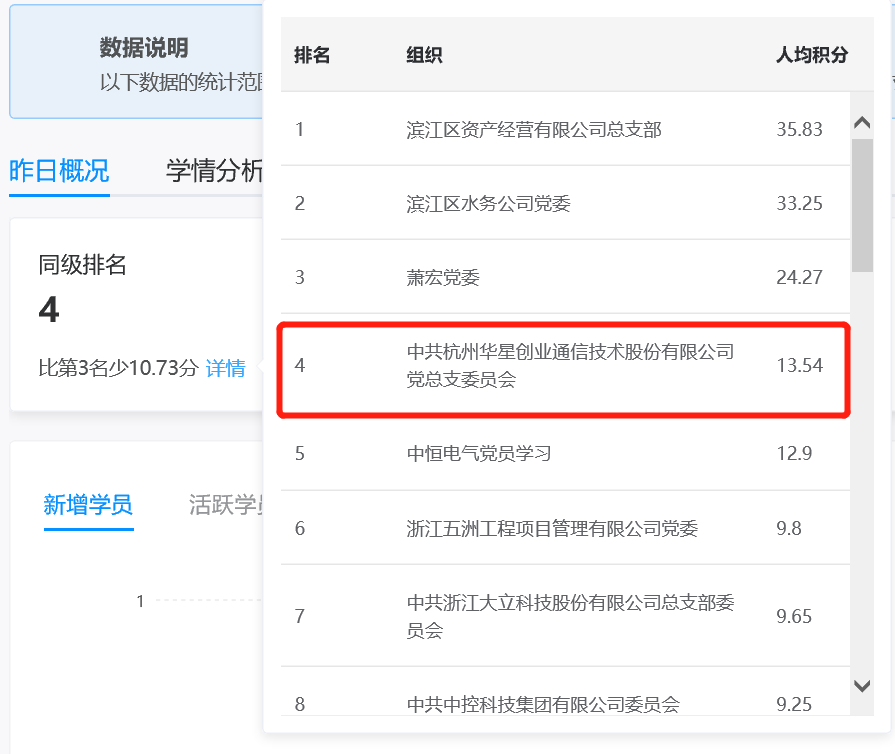Image resolution: width=895 pixels, height=754 pixels.
Task: Switch to the 活跃学员 chart tab
Action: tap(226, 505)
